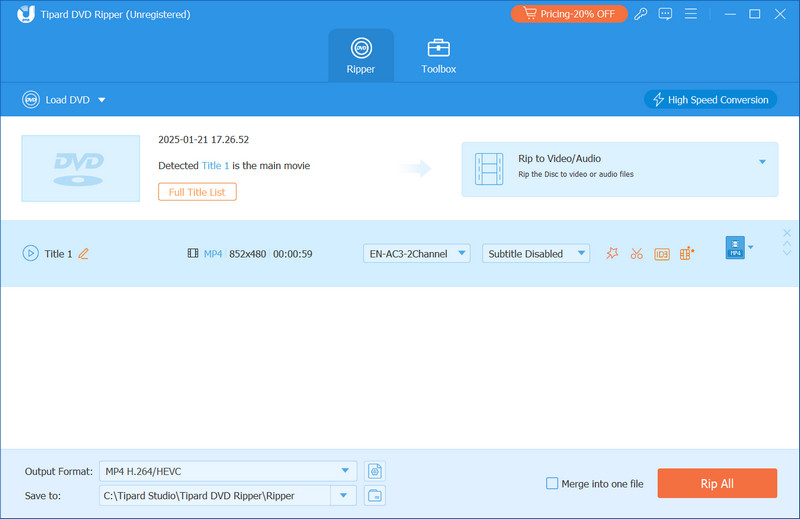This screenshot has height=519, width=800.
Task: Click the MP4 format label of Title 1
Action: [213, 254]
